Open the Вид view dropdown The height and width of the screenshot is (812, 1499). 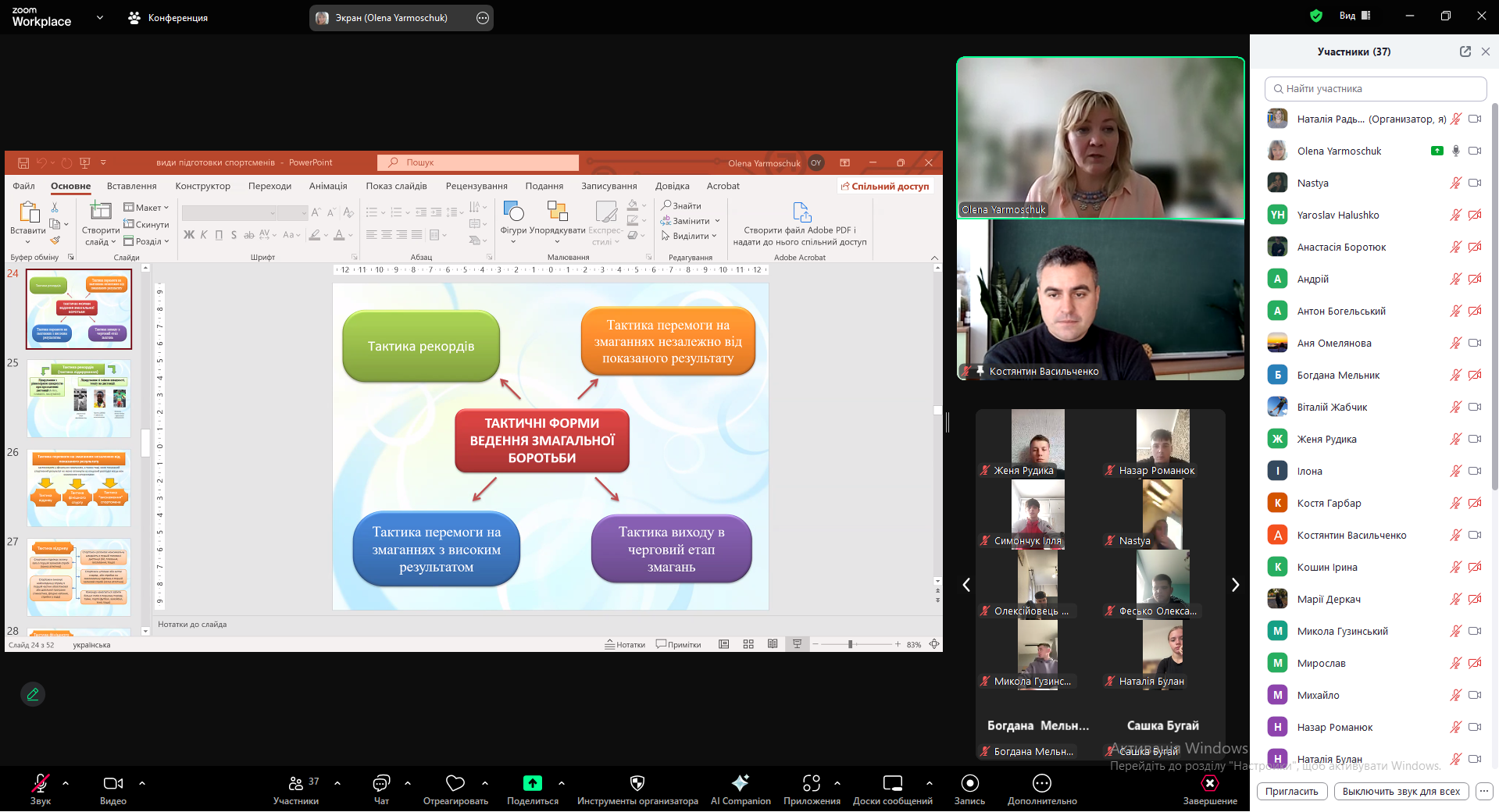[1354, 16]
